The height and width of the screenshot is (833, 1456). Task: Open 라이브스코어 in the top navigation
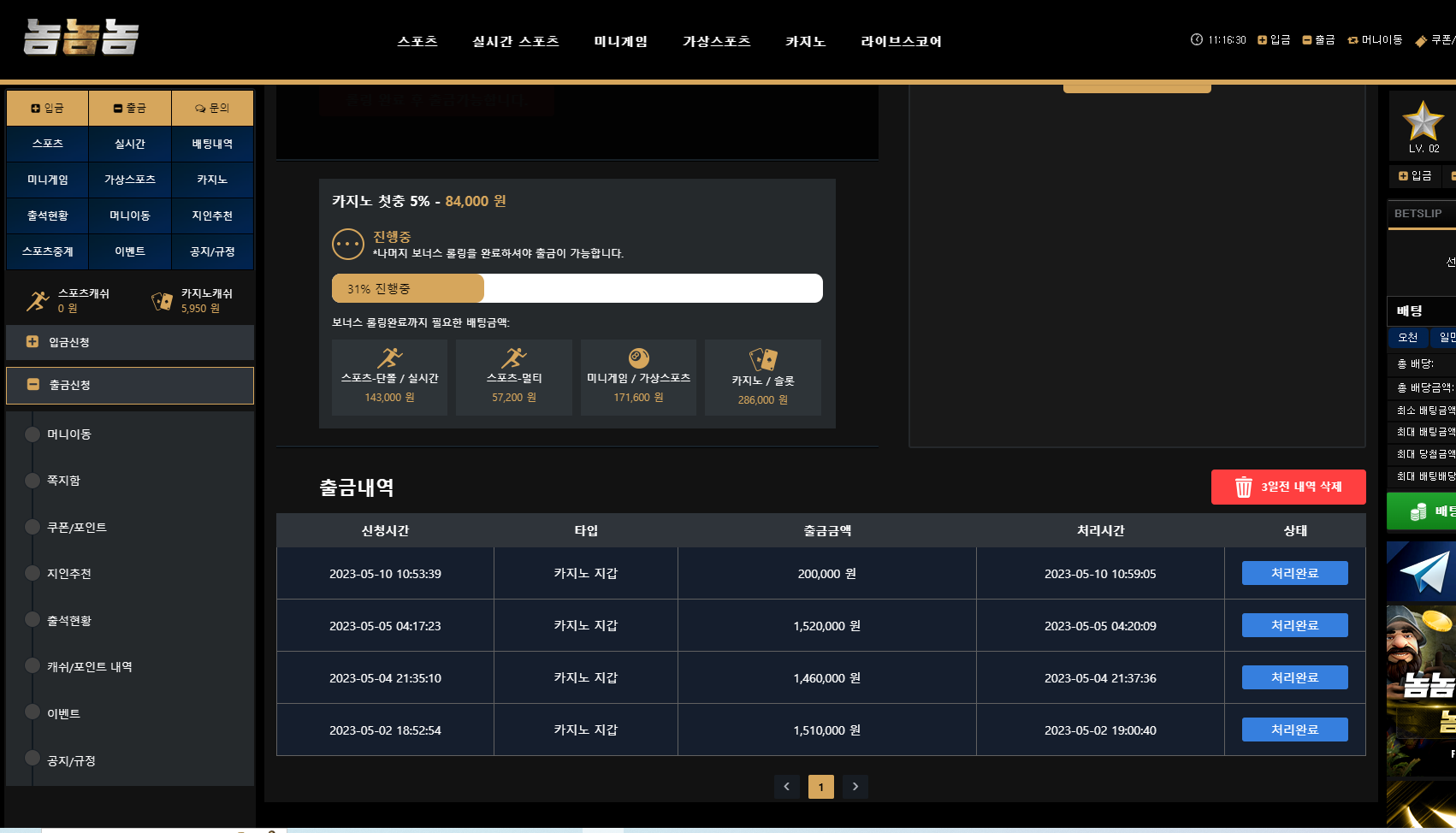point(901,41)
